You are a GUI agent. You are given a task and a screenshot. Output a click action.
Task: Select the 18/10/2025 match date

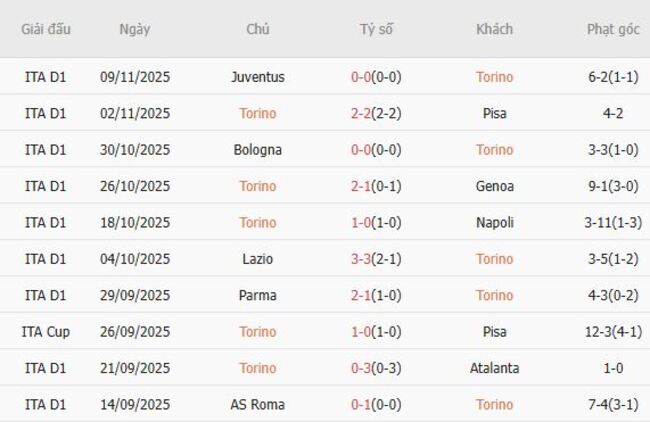(135, 223)
